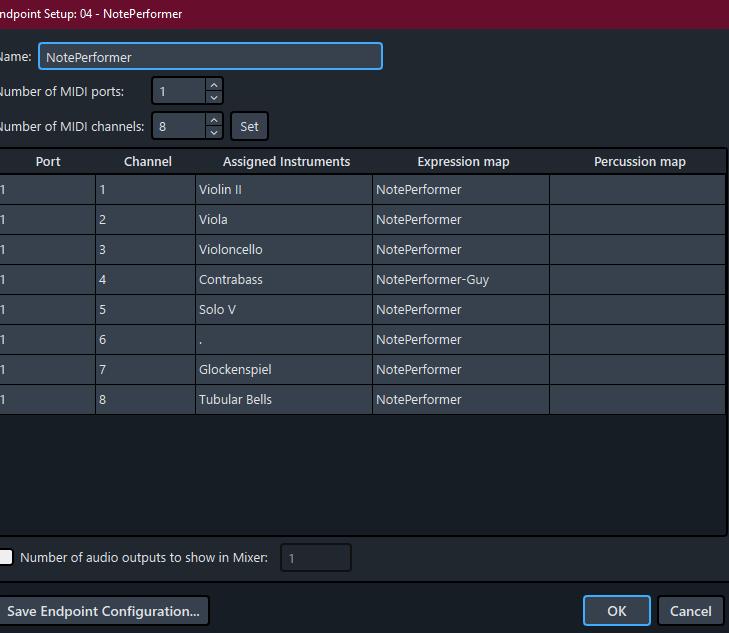
Task: Click channel number cell 1
Action: [x=146, y=190]
